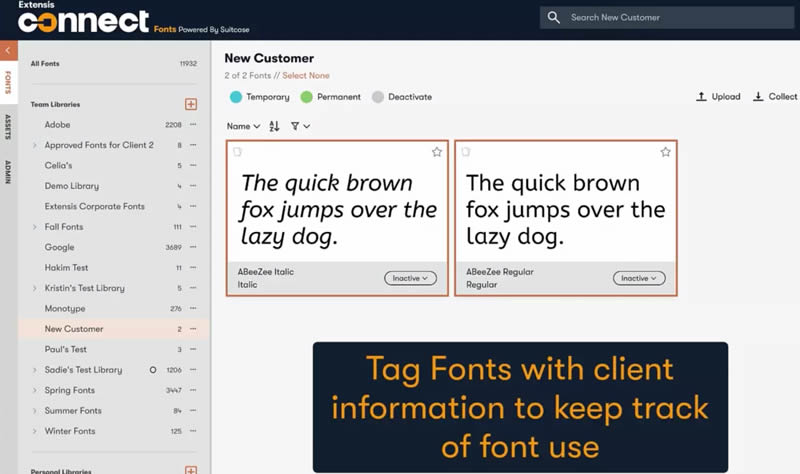Add a new Team Library
Viewport: 800px width, 474px height.
tap(191, 104)
